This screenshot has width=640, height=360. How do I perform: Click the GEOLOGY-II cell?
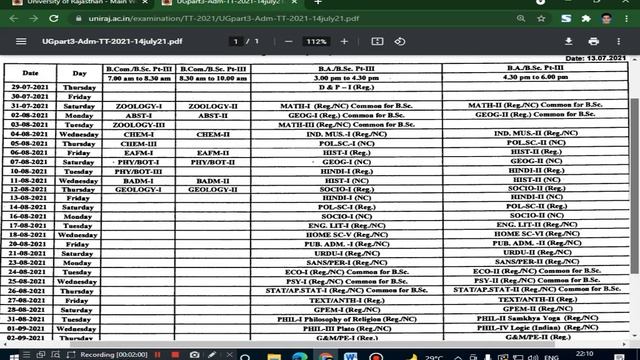pos(213,190)
